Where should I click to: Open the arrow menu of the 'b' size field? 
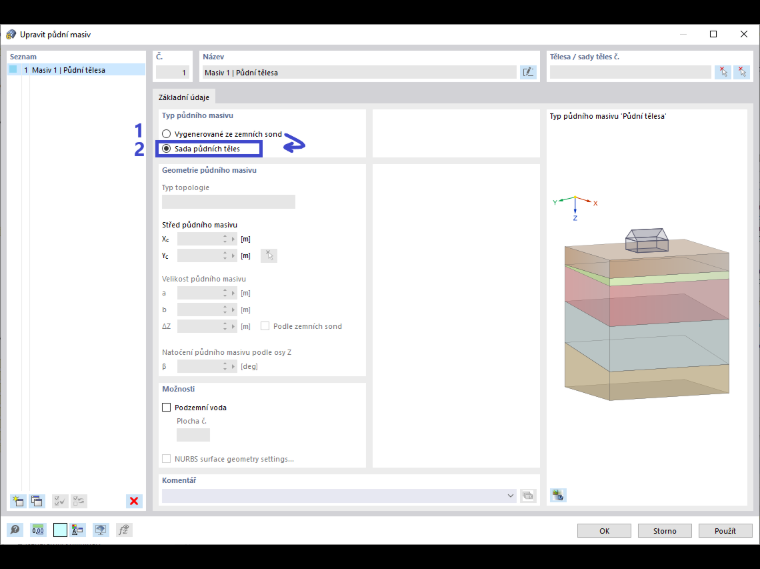[x=233, y=310]
